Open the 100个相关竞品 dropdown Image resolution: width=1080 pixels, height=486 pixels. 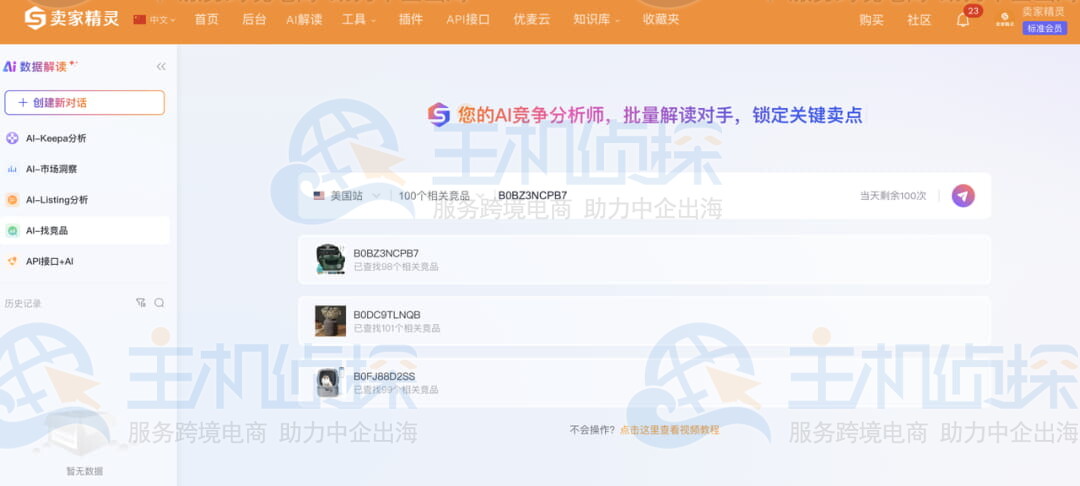click(x=440, y=196)
